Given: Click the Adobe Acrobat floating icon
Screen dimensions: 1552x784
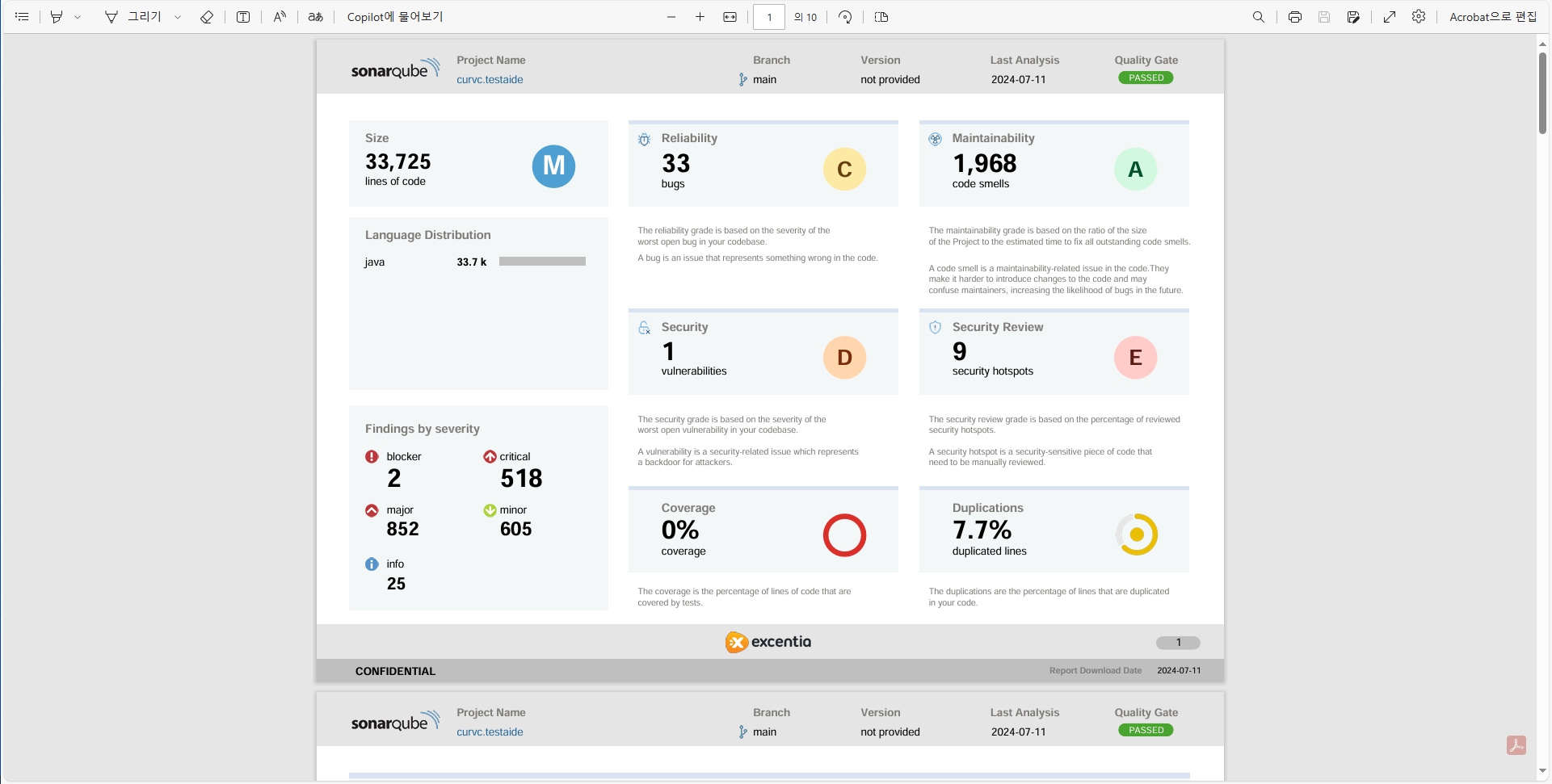Looking at the screenshot, I should 1516,745.
